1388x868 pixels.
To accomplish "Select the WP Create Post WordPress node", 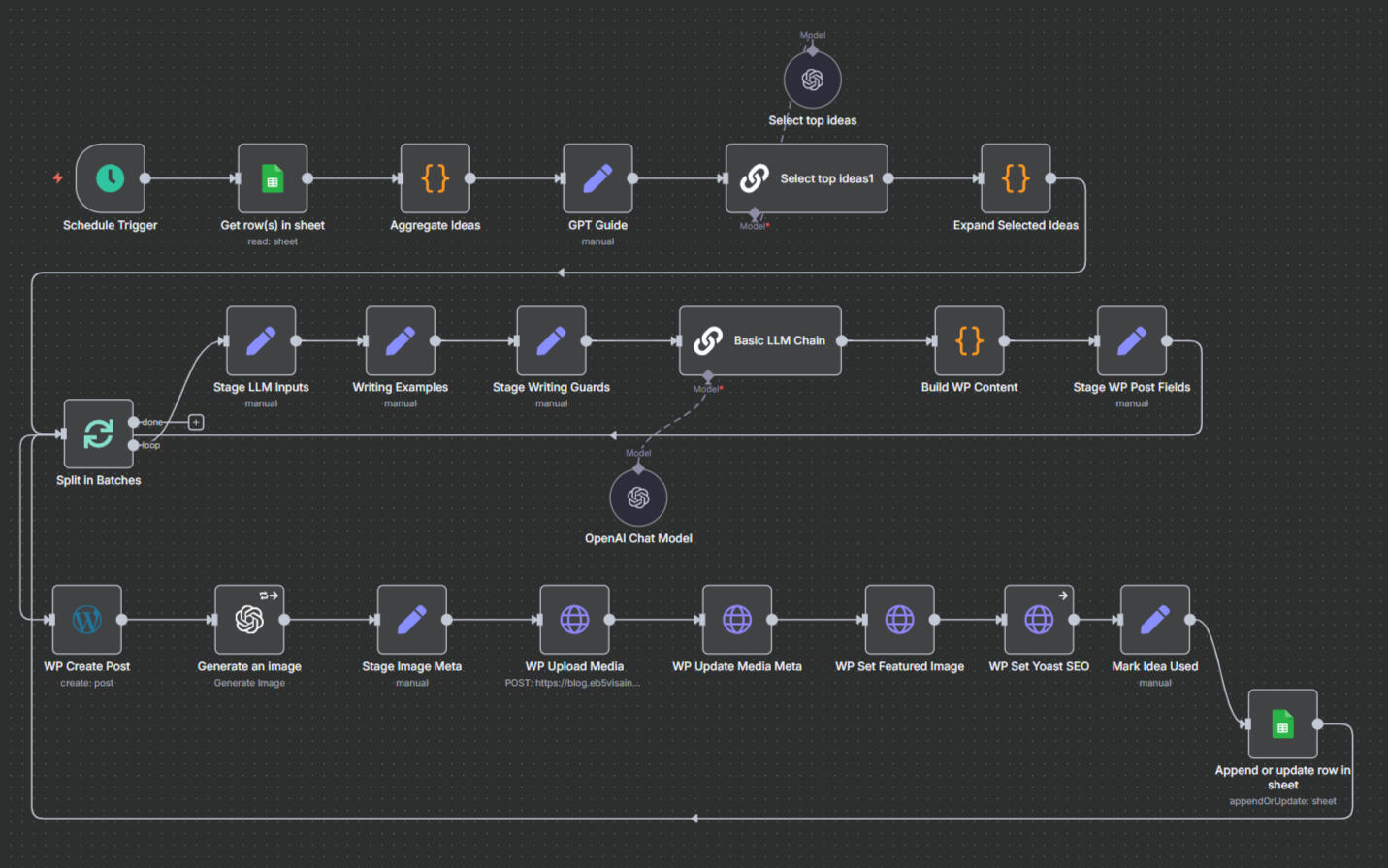I will 87,621.
